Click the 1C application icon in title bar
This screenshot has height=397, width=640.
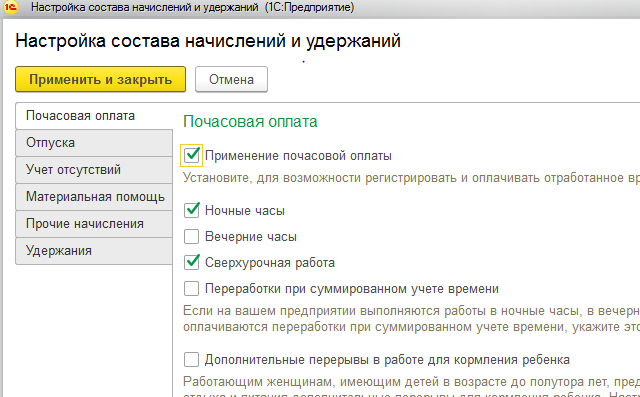coord(11,7)
